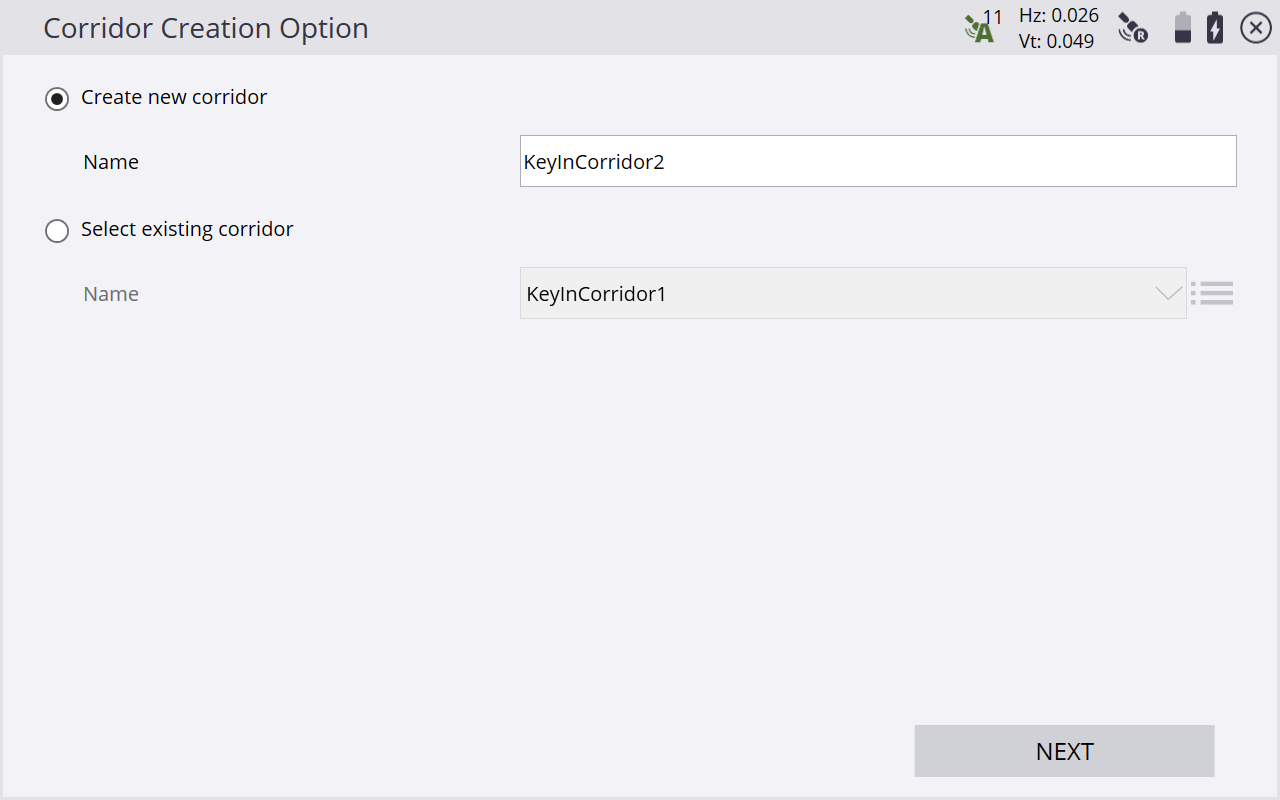Click the Name label under Select existing corridor
The image size is (1280, 800).
coord(111,294)
